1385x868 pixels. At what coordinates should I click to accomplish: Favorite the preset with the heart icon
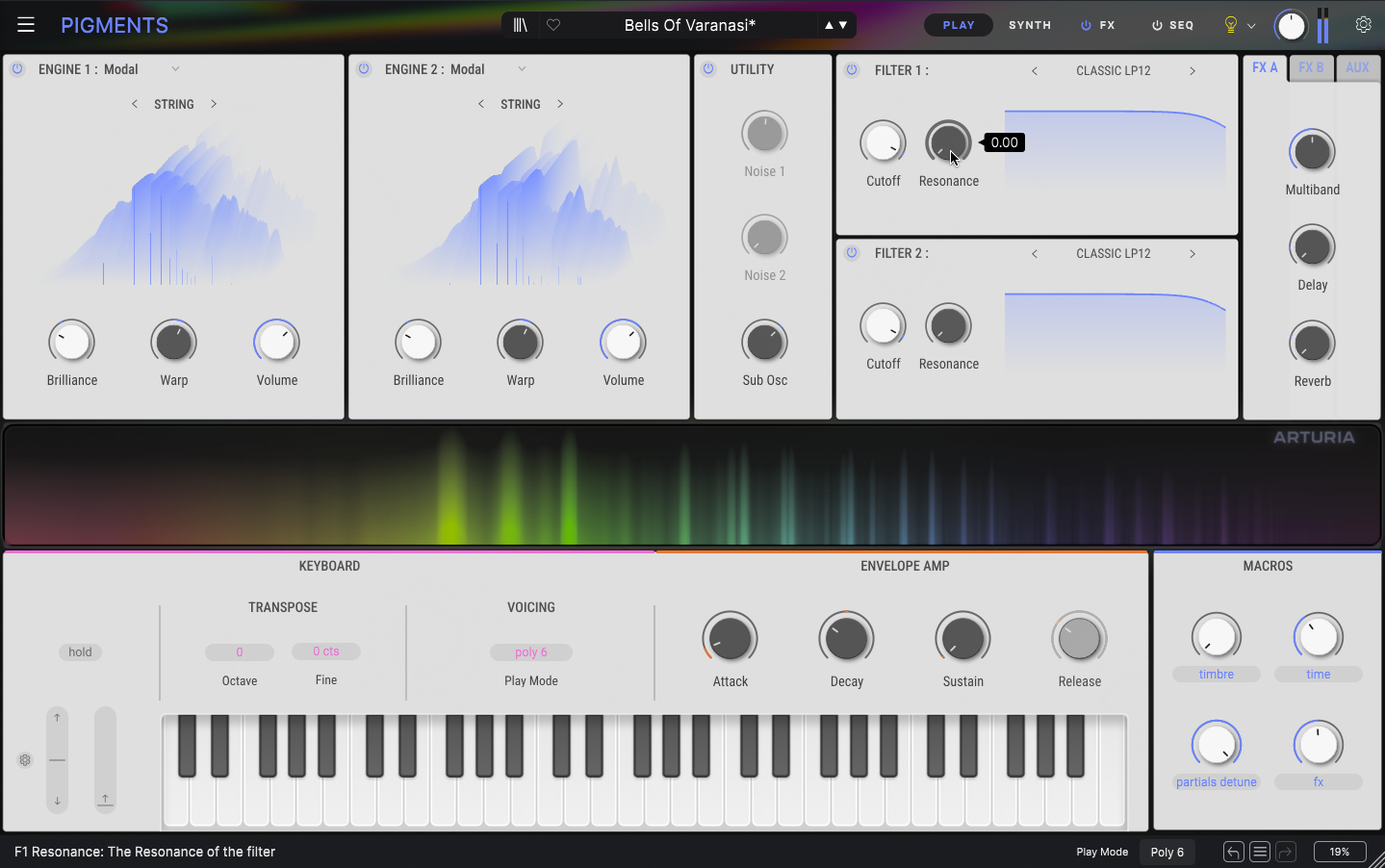pos(553,25)
